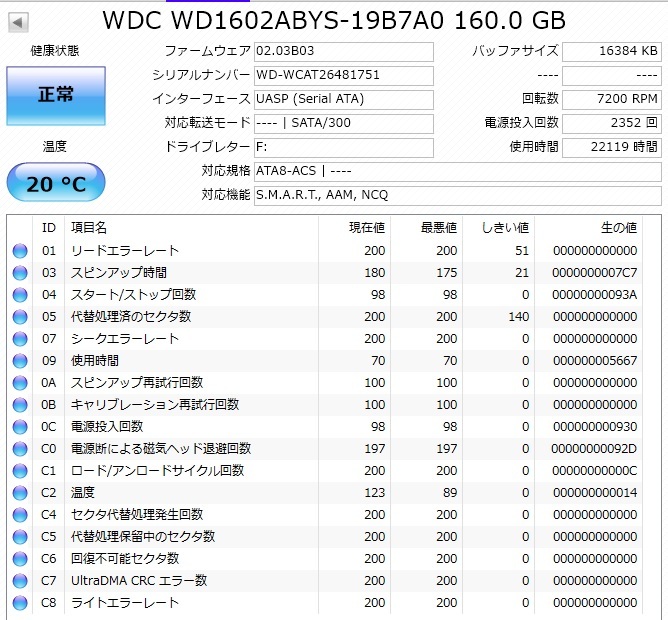This screenshot has width=668, height=620.
Task: Click the standard field ATA8-ACS
Action: 458,171
